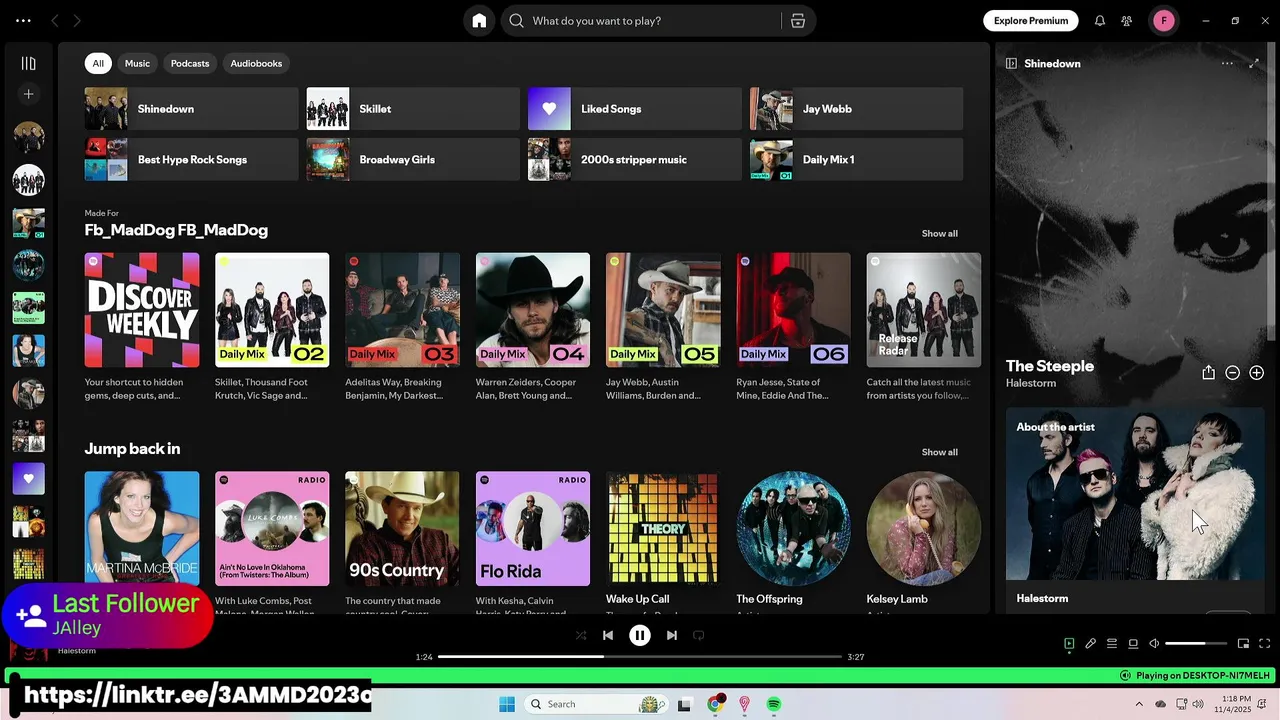Open the Martina McBride card
The height and width of the screenshot is (720, 1280).
point(142,529)
